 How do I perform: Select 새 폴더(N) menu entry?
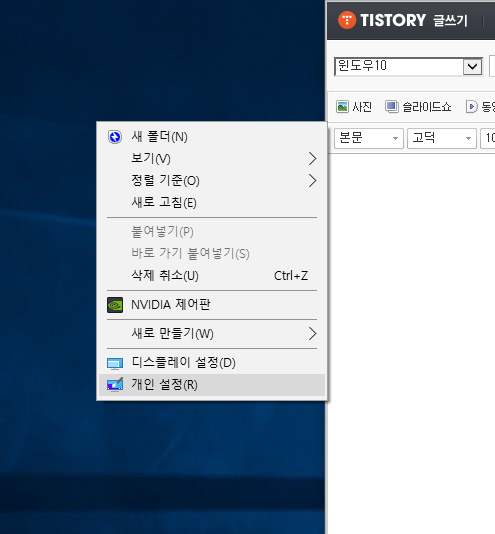click(x=212, y=137)
